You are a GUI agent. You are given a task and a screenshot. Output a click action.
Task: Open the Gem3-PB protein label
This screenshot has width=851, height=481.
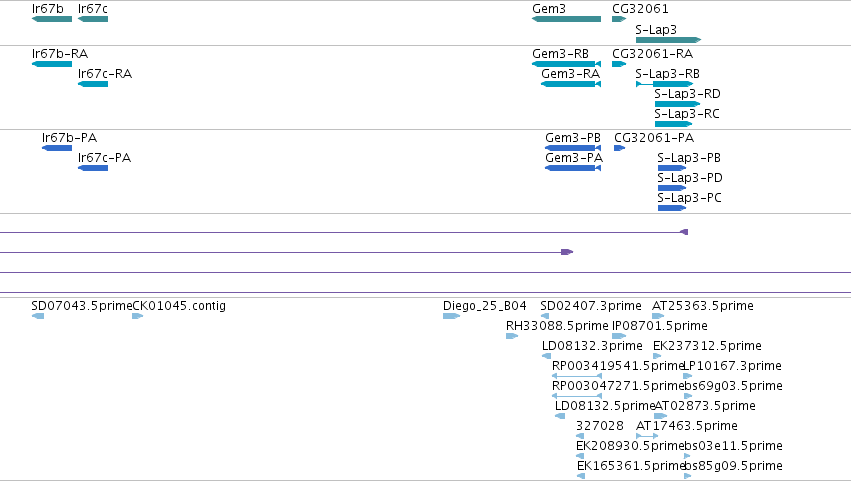pyautogui.click(x=573, y=138)
